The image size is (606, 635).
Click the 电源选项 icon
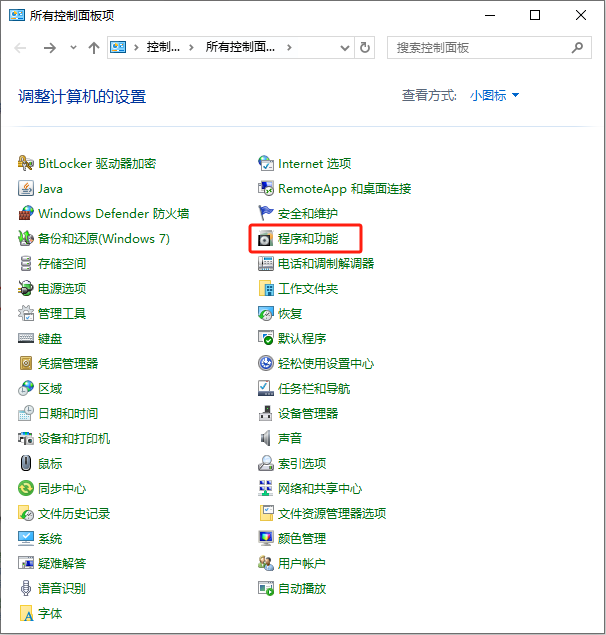coord(26,288)
